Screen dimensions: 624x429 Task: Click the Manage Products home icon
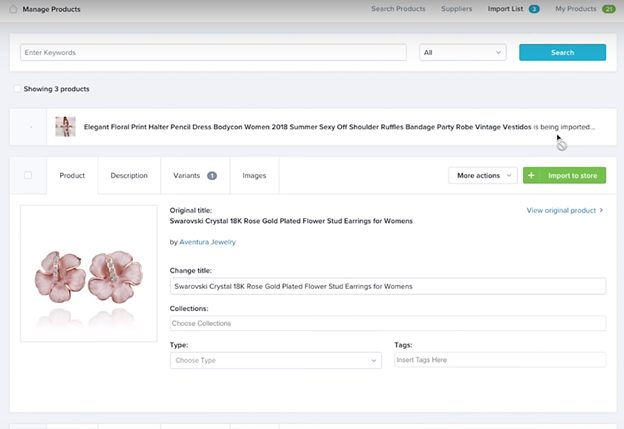coord(13,9)
